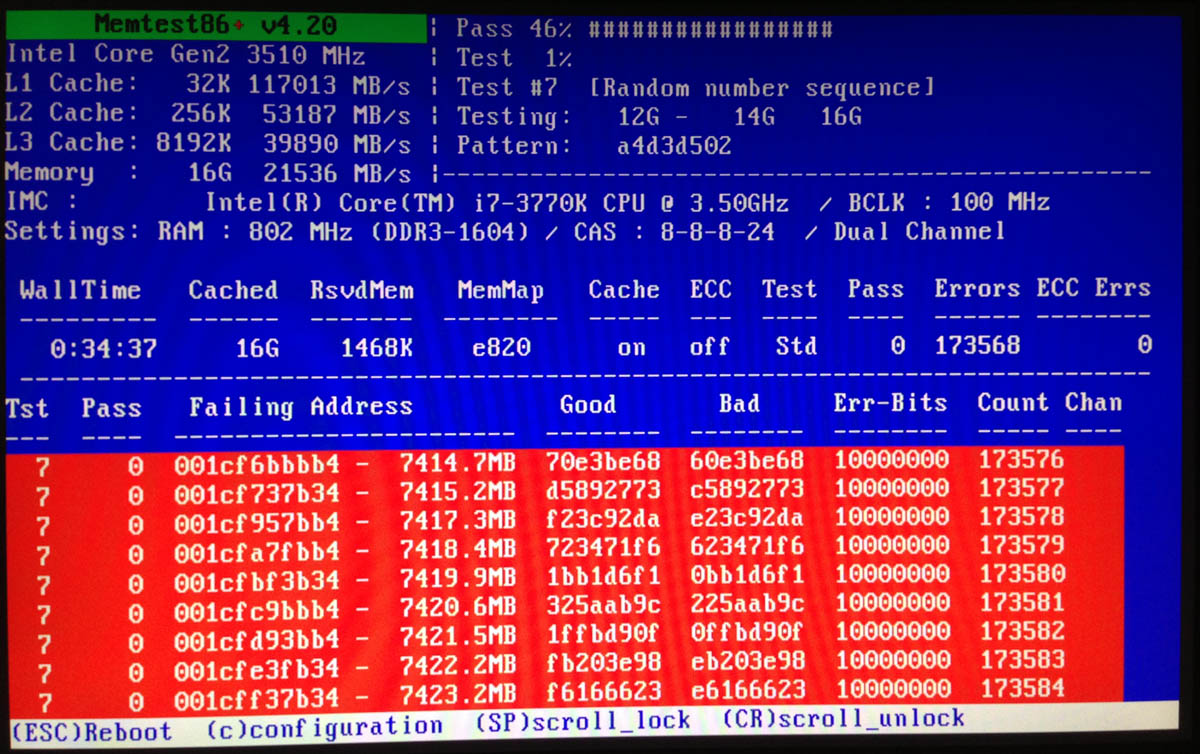Viewport: 1200px width, 754px height.
Task: Click the Test mode value Std
Action: click(x=796, y=347)
